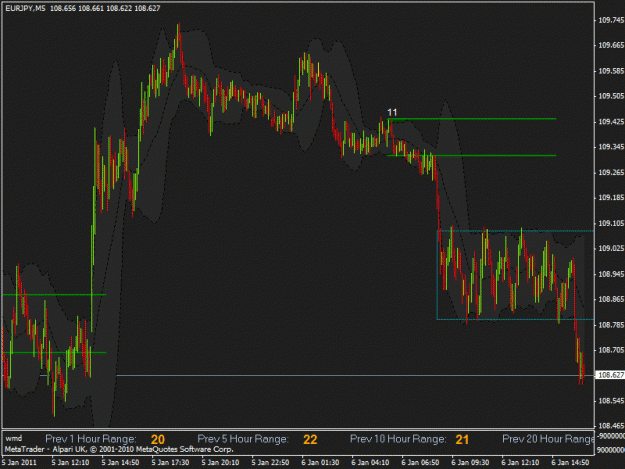Click the 109.585 price scale label

pos(611,71)
